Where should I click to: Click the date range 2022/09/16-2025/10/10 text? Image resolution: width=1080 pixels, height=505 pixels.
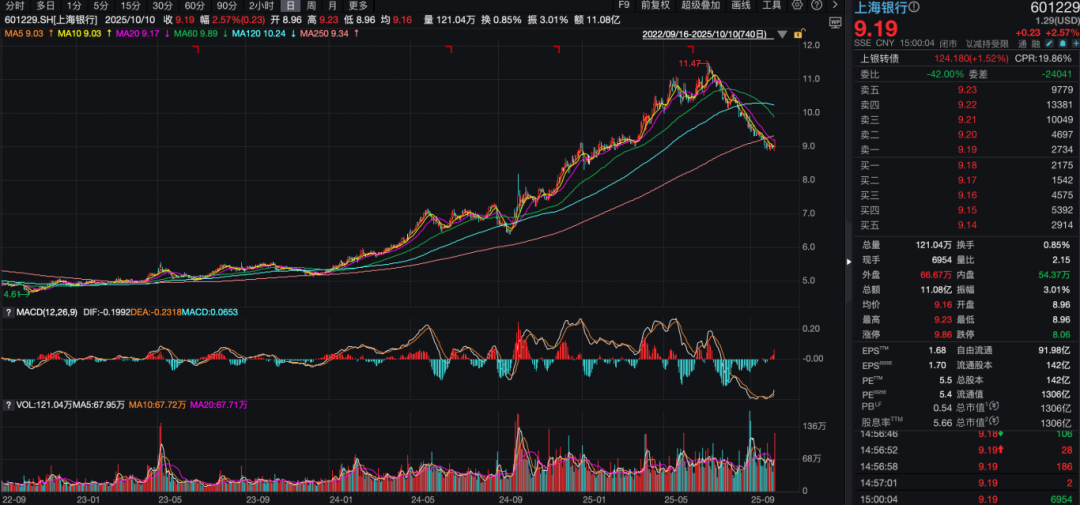707,34
